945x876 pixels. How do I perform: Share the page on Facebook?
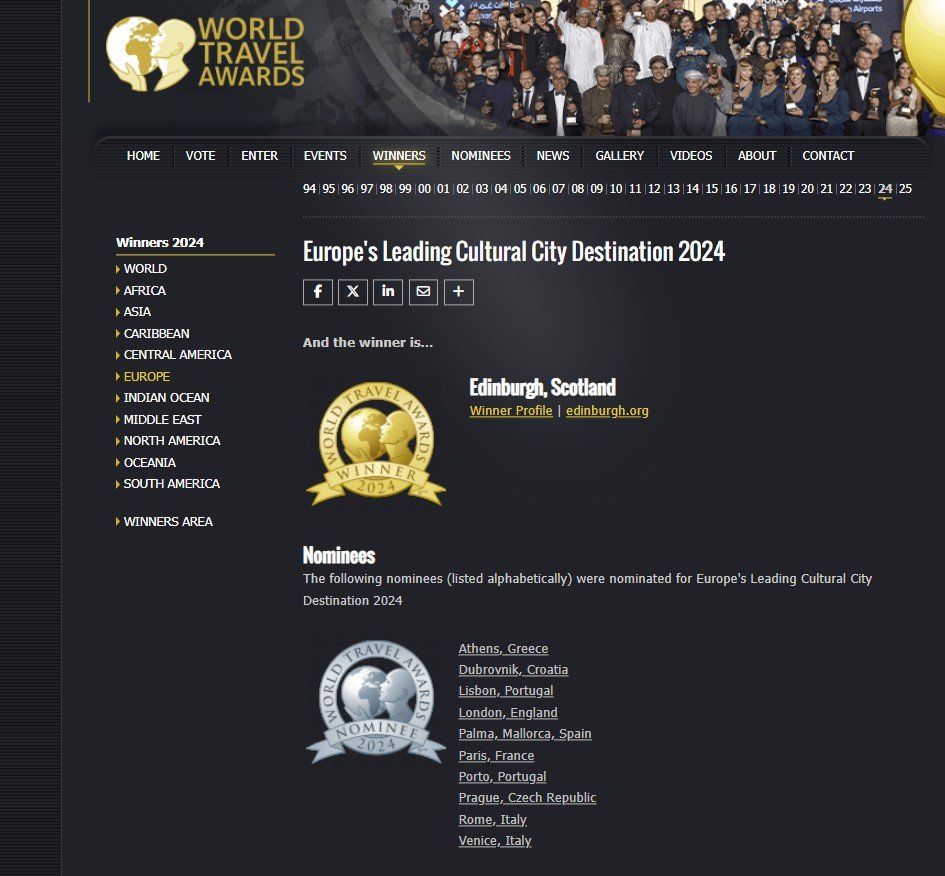pyautogui.click(x=318, y=292)
